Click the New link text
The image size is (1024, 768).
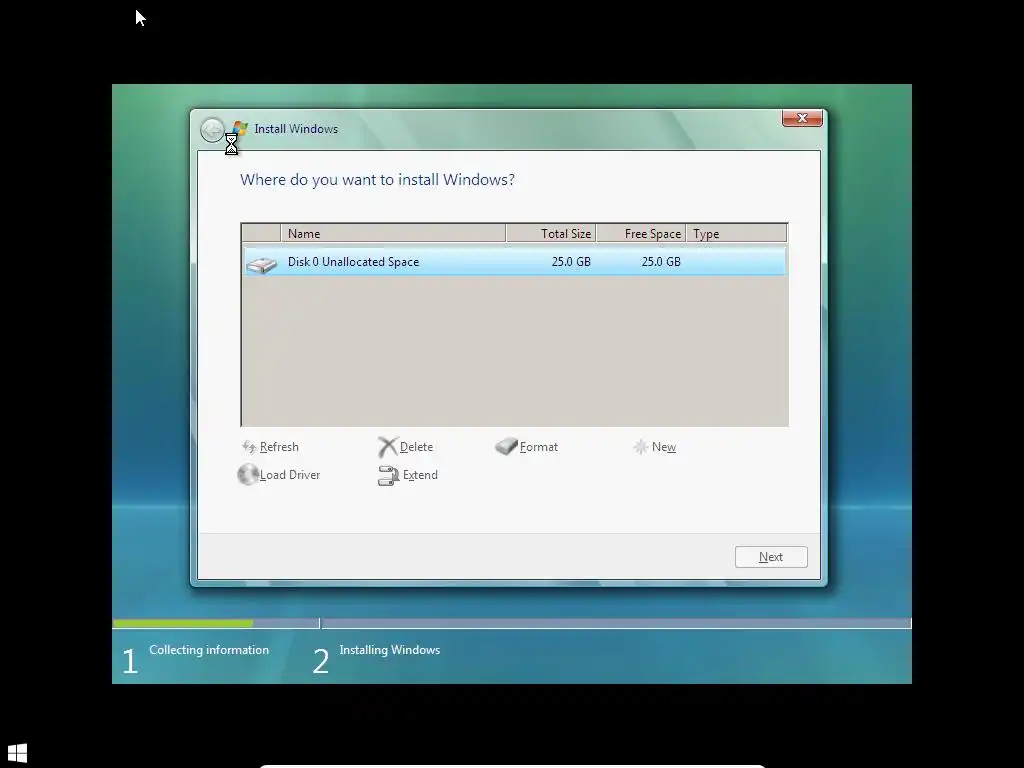(664, 447)
